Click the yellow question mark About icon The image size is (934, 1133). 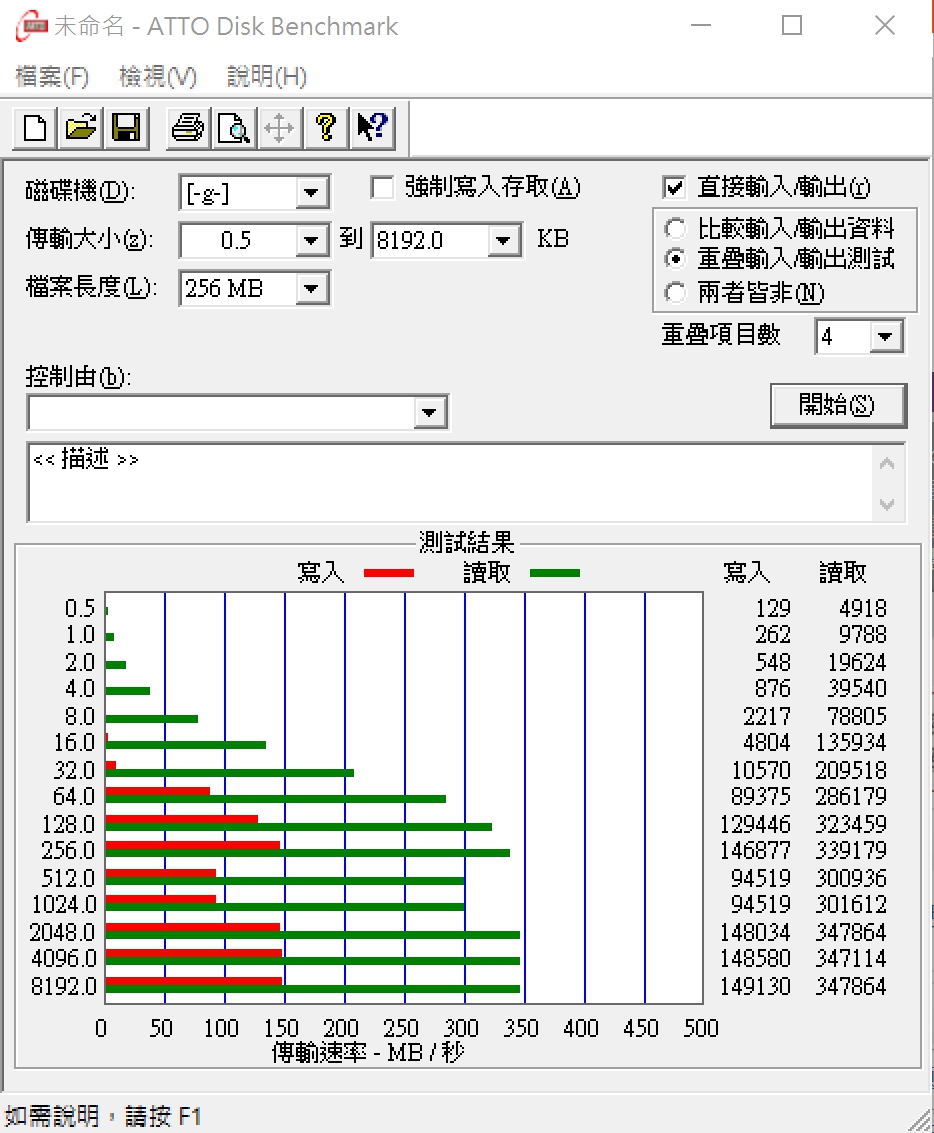tap(325, 127)
